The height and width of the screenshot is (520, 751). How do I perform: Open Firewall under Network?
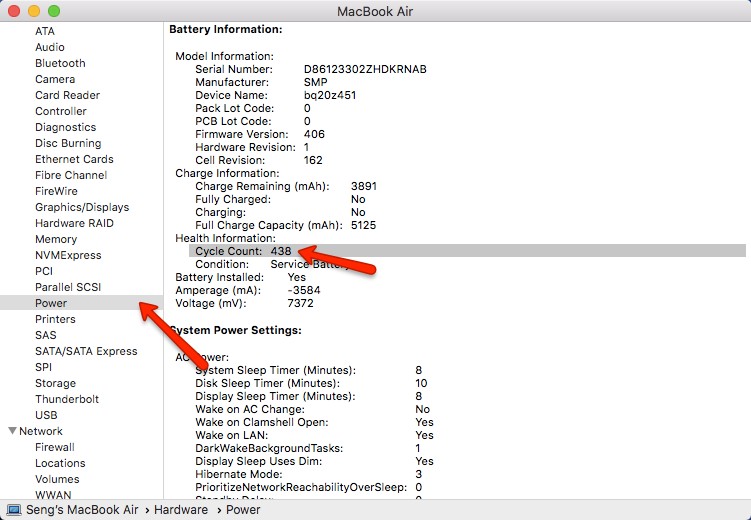tap(55, 447)
